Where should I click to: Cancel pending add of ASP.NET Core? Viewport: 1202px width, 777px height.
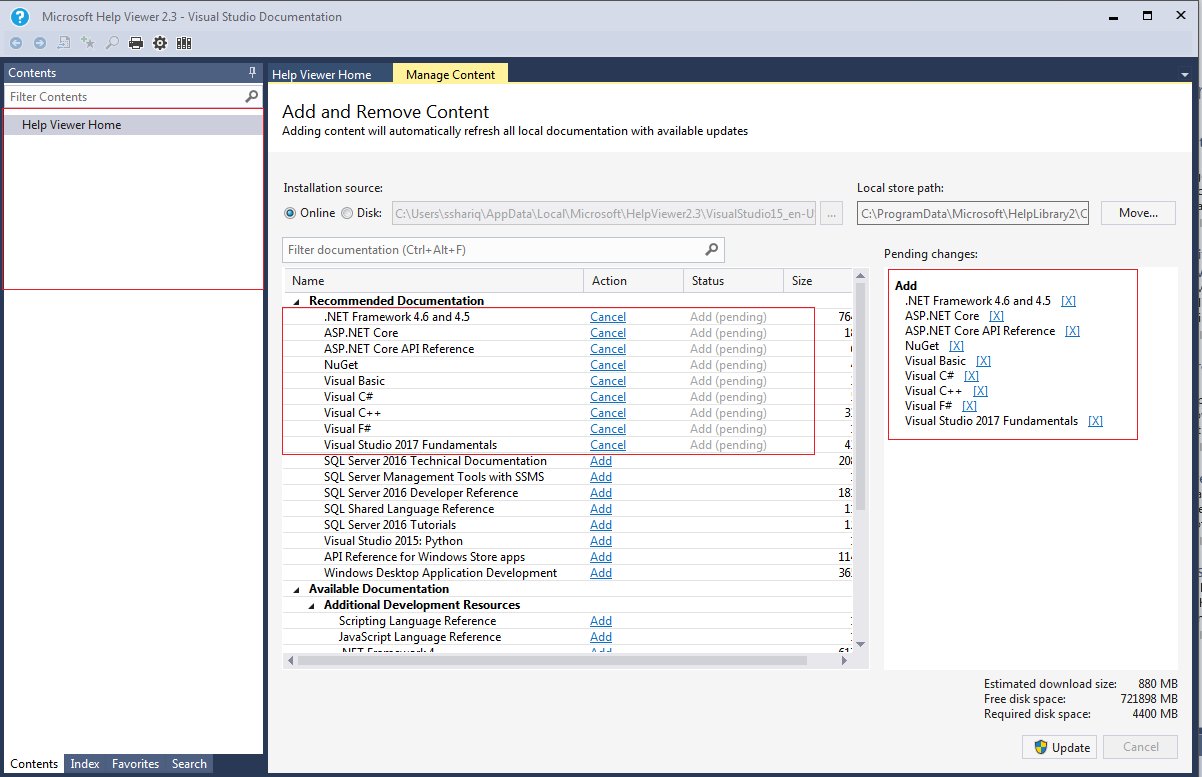(608, 333)
